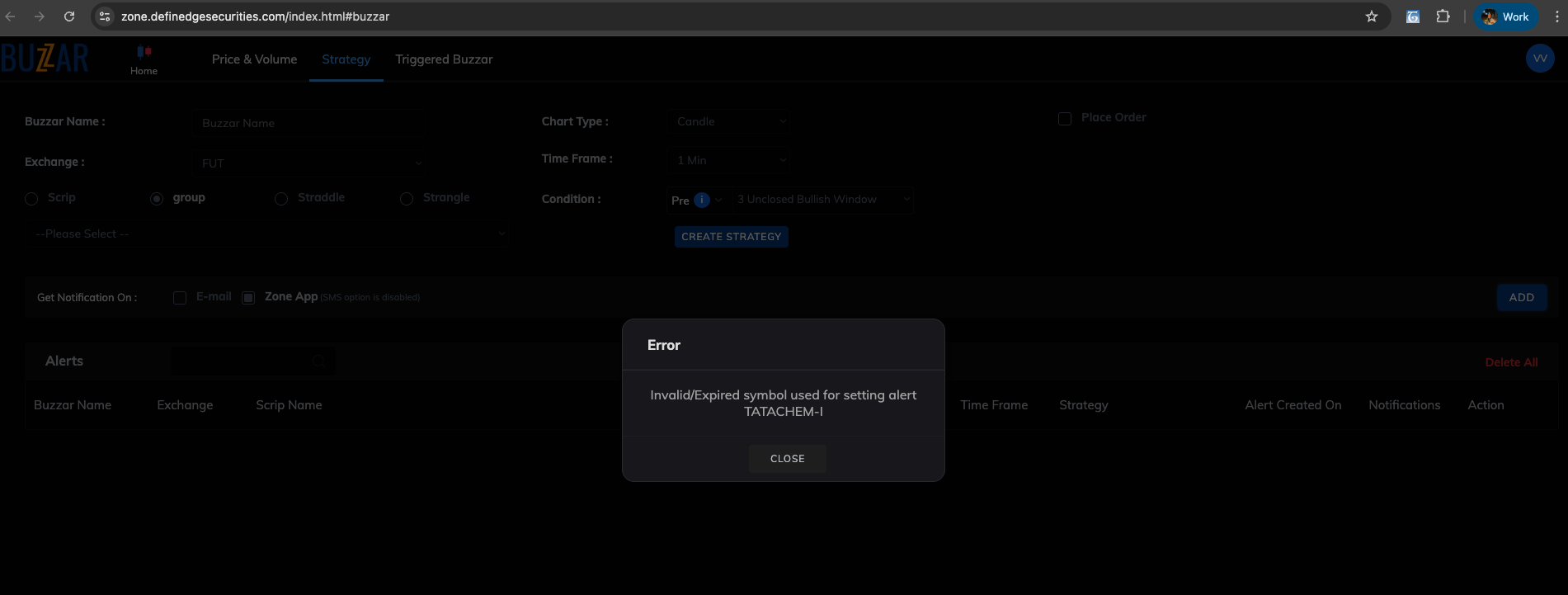Click the condition info icon next to Pre
The width and height of the screenshot is (1568, 595).
702,200
